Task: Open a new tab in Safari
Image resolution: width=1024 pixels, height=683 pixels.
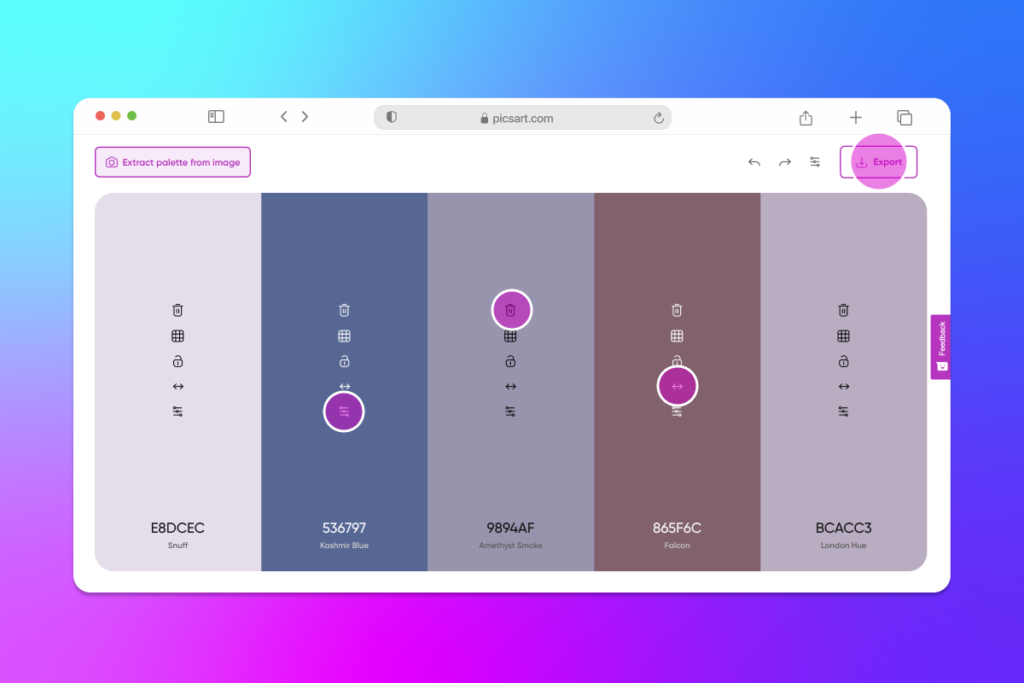Action: [x=856, y=117]
